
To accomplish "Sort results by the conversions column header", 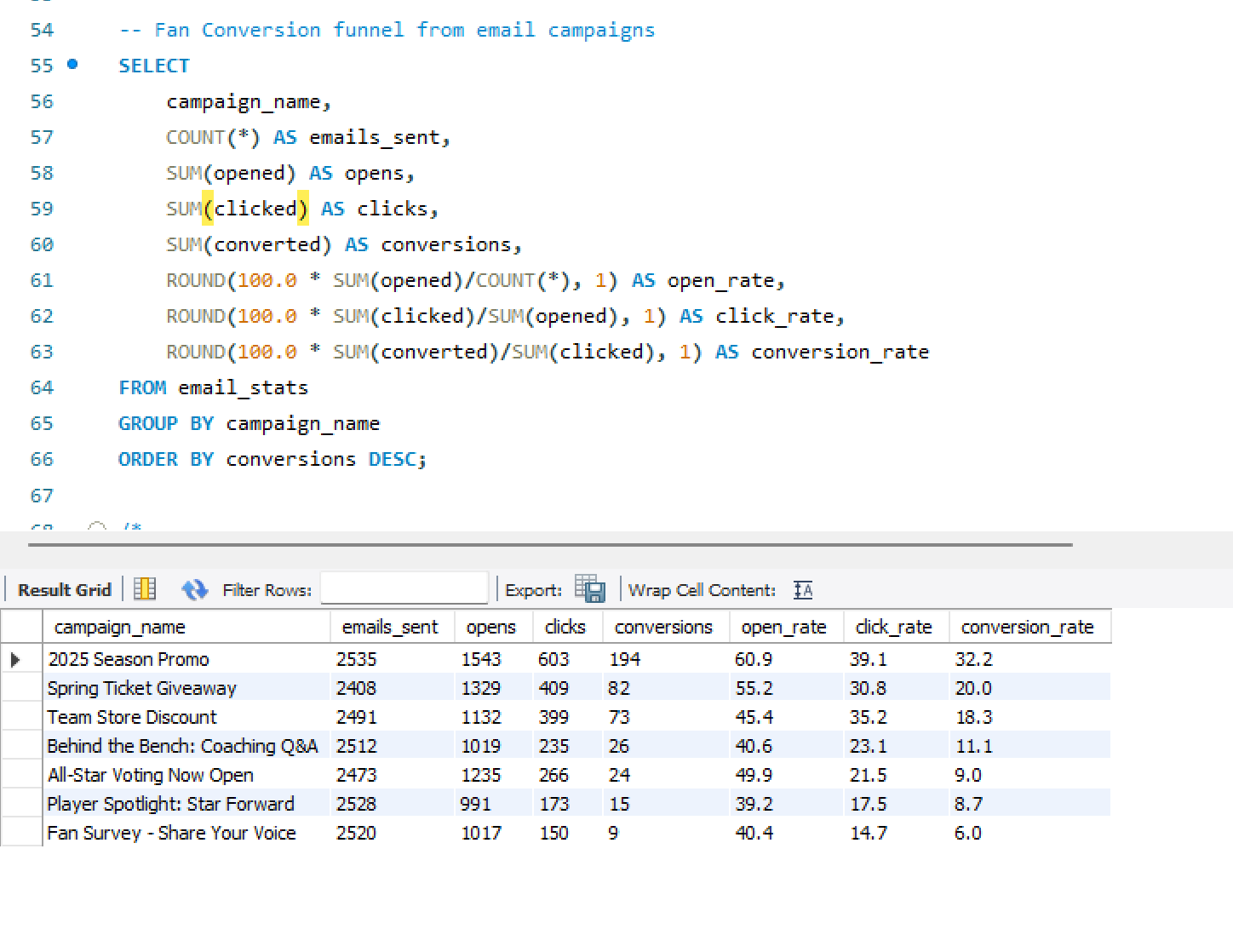I will pyautogui.click(x=663, y=628).
